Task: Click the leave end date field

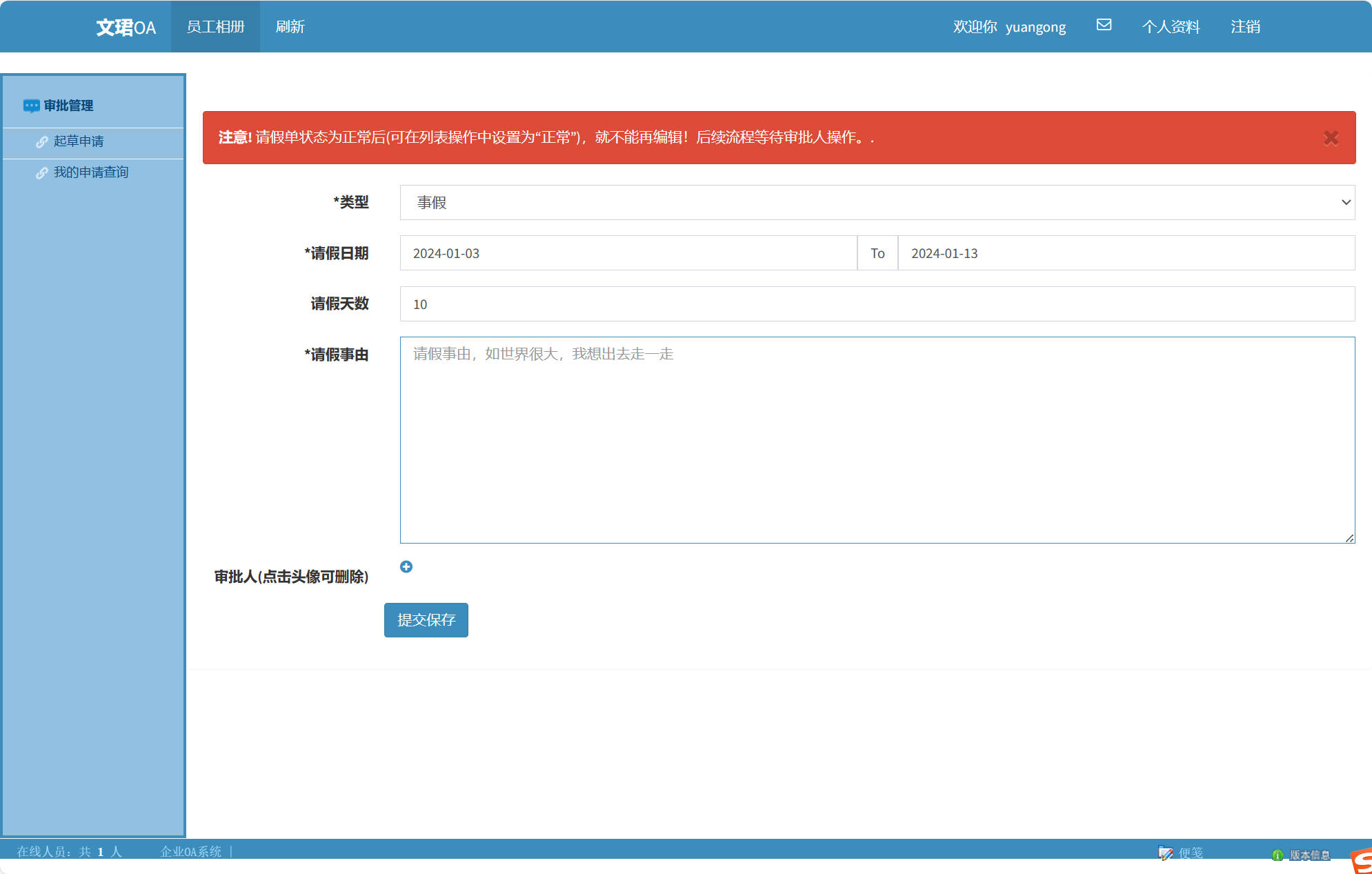Action: 1125,253
